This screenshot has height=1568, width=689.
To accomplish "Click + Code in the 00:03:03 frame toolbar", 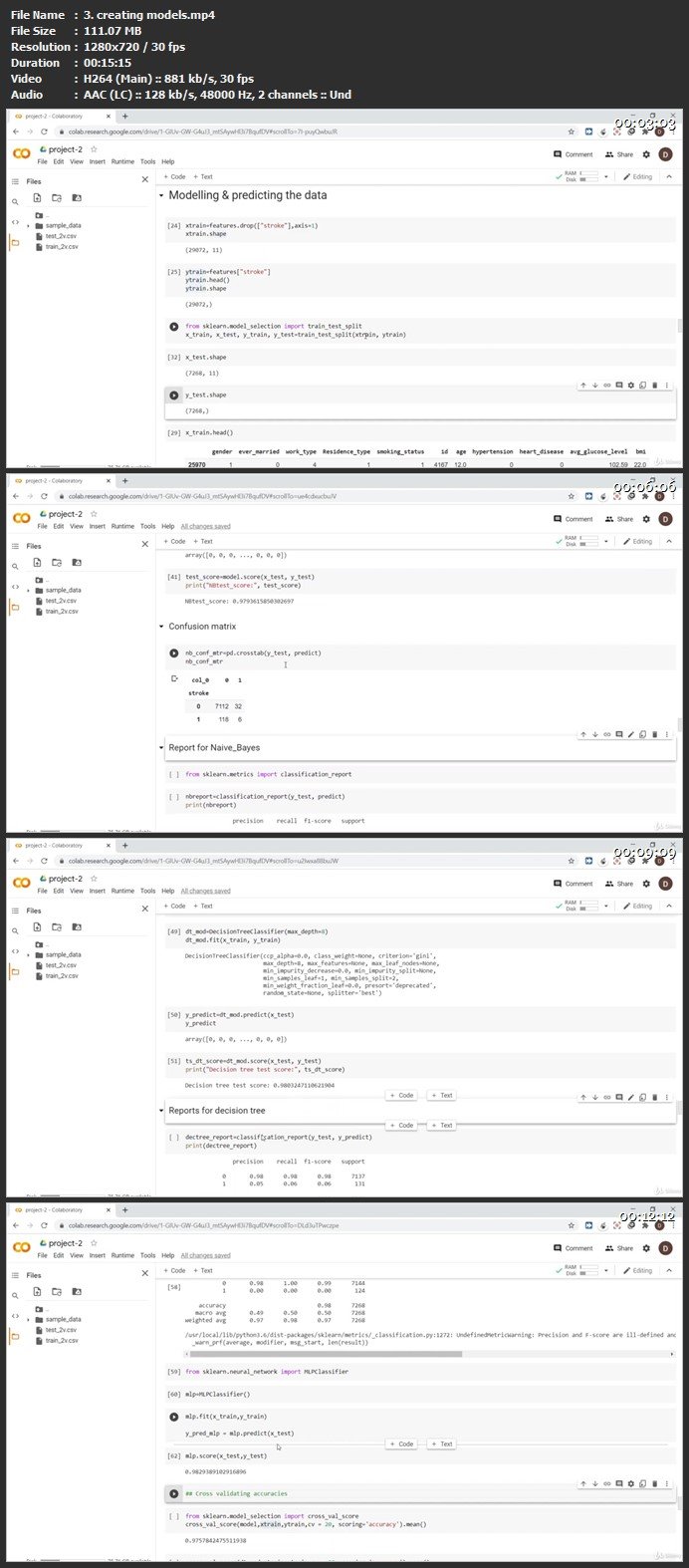I will 174,176.
